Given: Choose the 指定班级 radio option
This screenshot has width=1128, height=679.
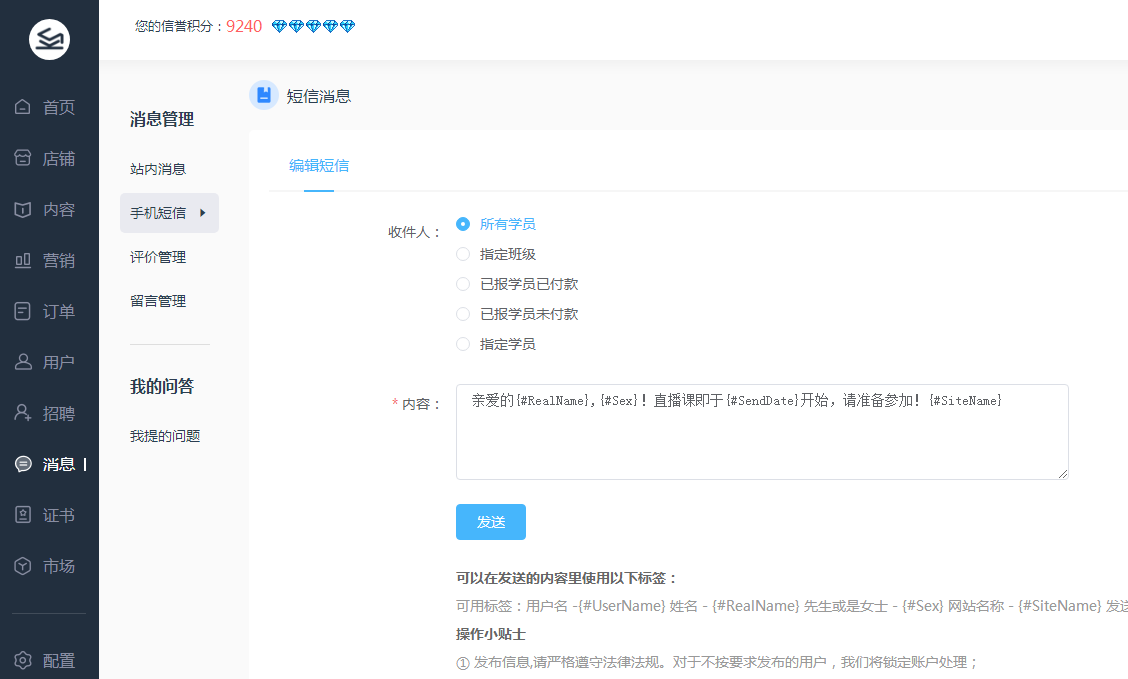Looking at the screenshot, I should point(463,254).
